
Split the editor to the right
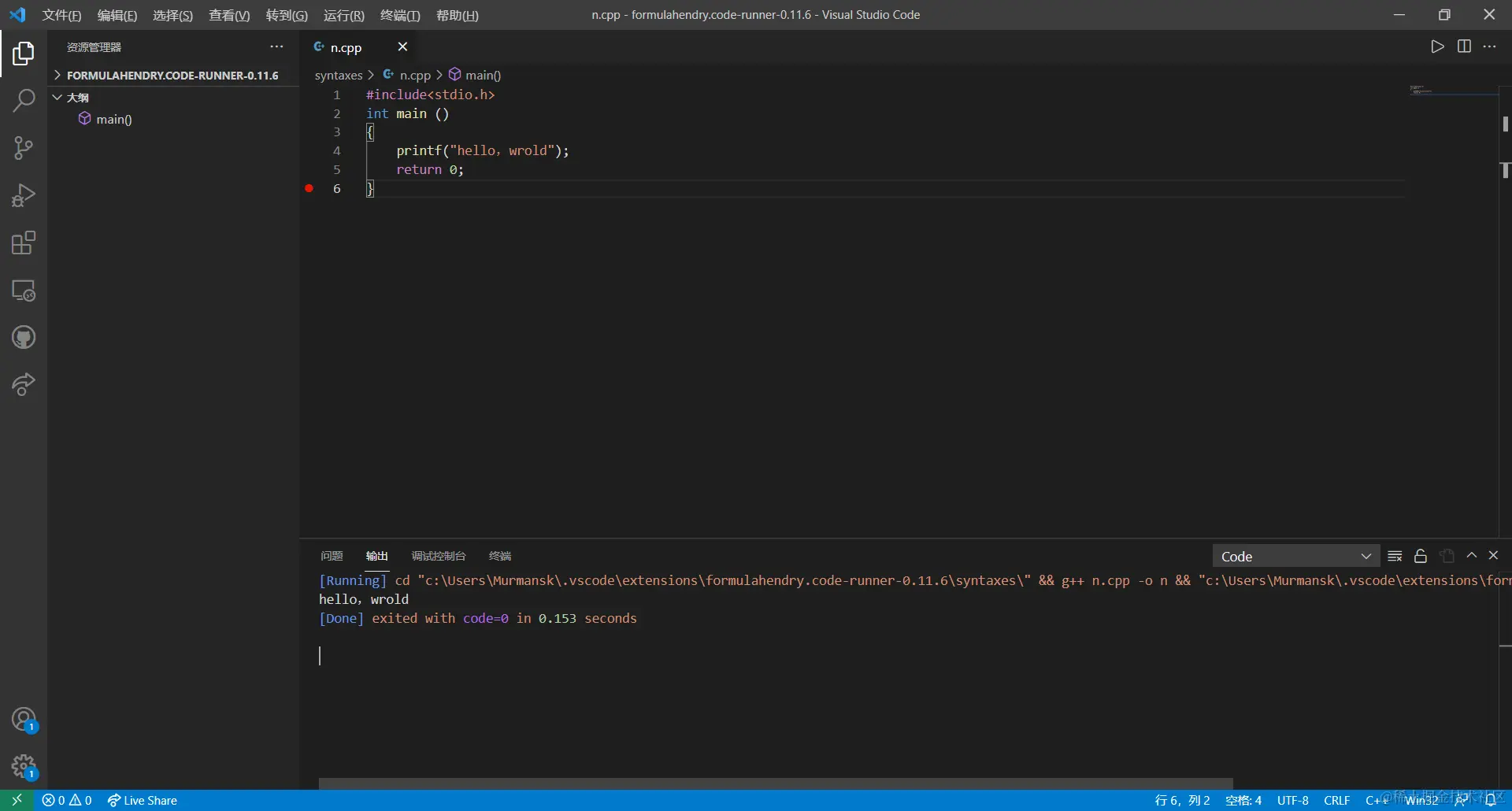(x=1464, y=46)
